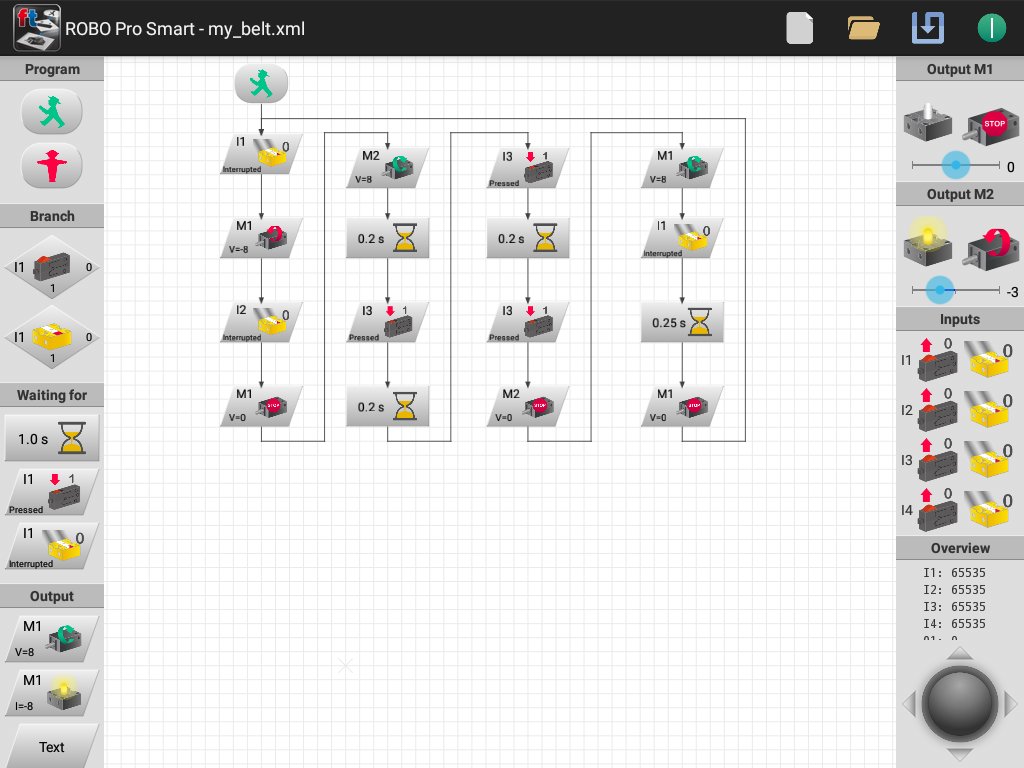Screen dimensions: 1024x768
Task: Open an existing program via the folder icon
Action: (x=862, y=28)
